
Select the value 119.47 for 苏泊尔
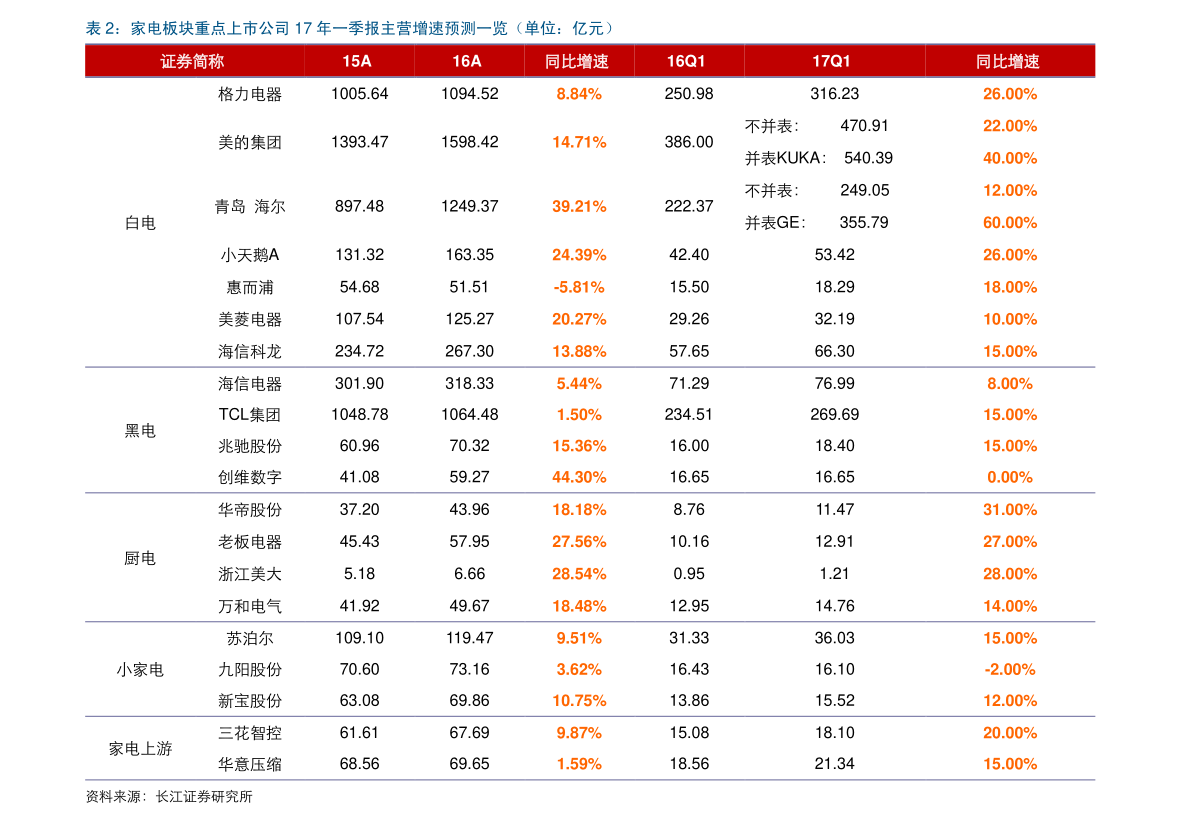pyautogui.click(x=469, y=639)
